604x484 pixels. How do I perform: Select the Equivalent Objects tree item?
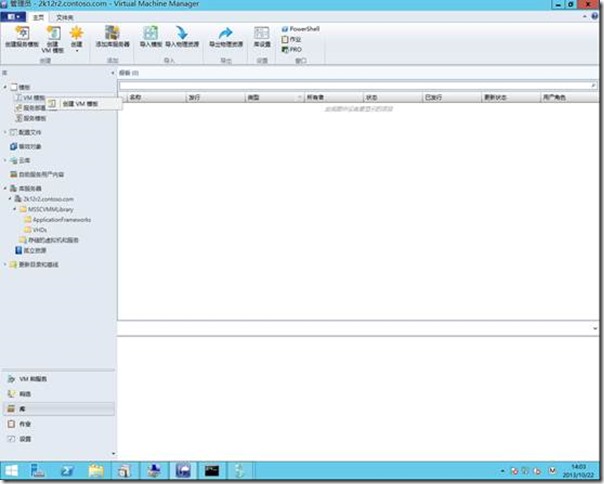click(25, 146)
